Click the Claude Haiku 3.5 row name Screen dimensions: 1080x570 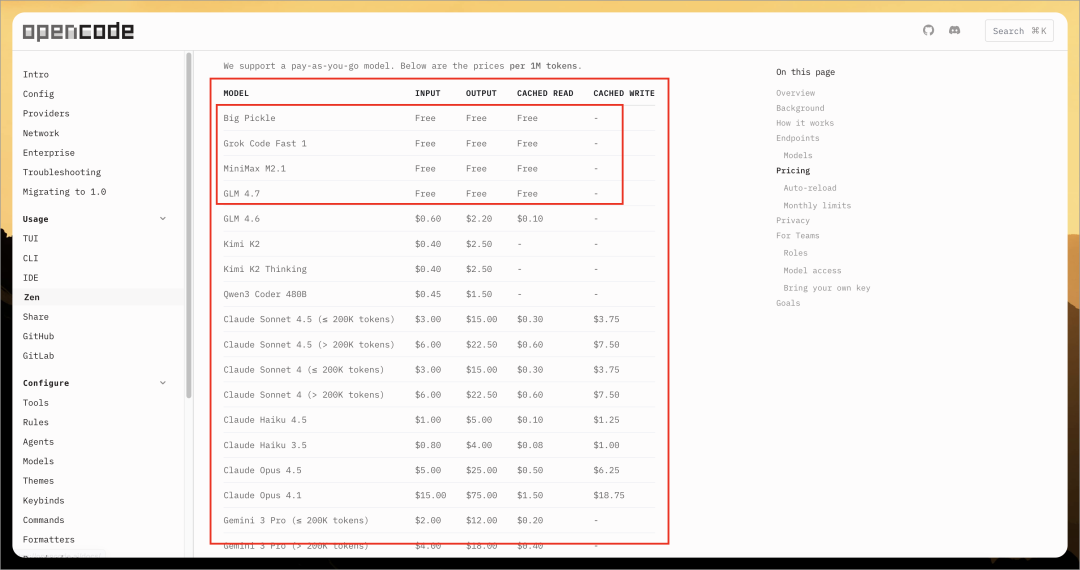[265, 445]
